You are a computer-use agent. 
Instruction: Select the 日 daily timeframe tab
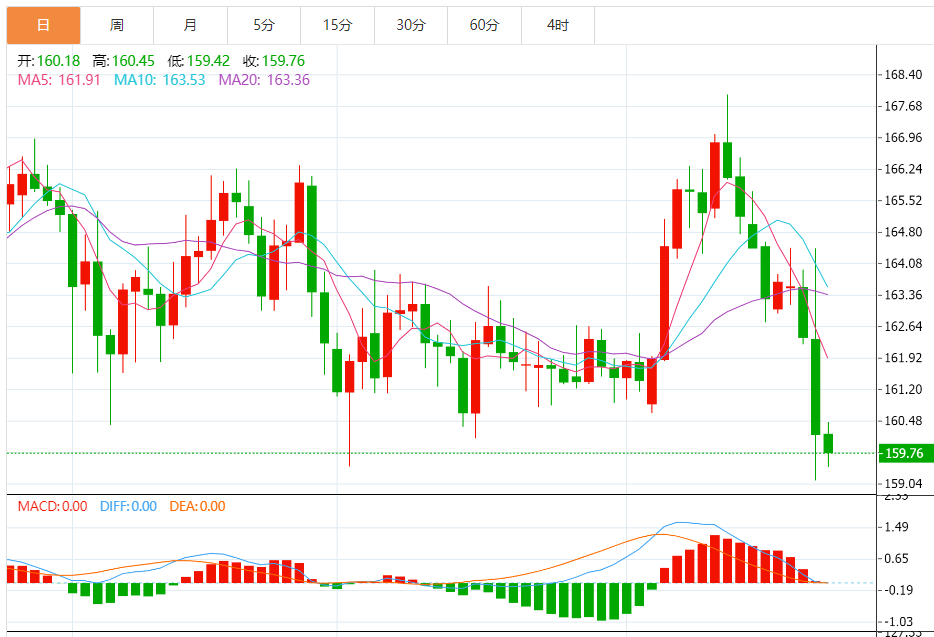click(x=43, y=26)
